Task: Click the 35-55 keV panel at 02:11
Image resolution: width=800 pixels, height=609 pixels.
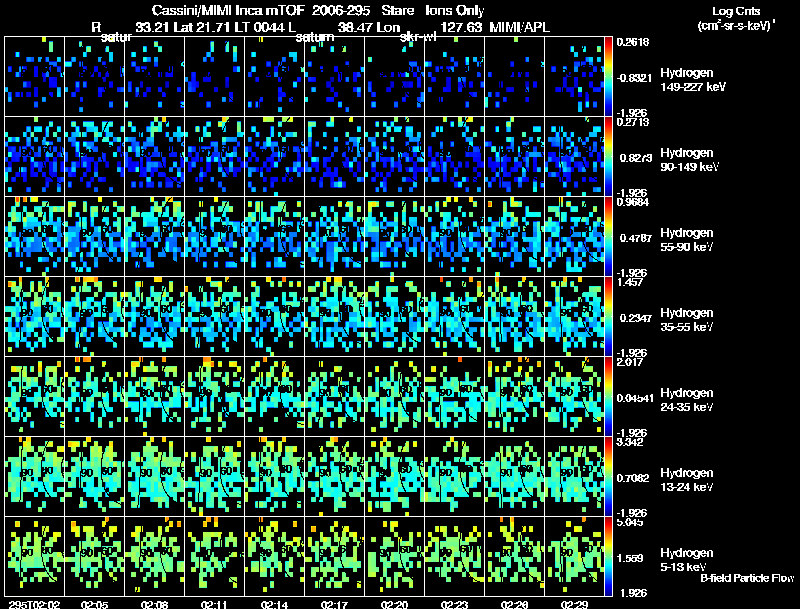Action: [214, 317]
